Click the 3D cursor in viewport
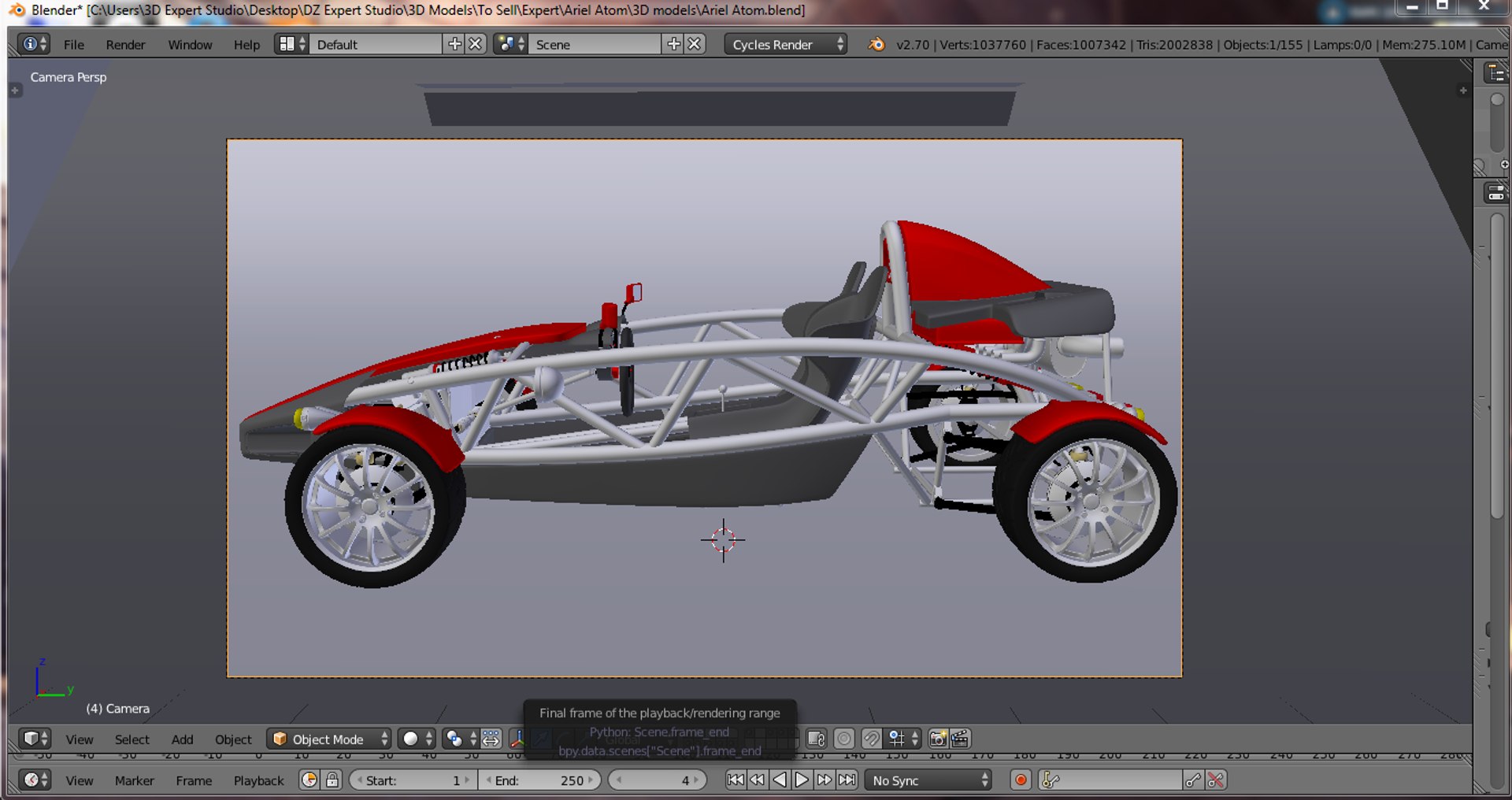The image size is (1512, 800). (723, 539)
